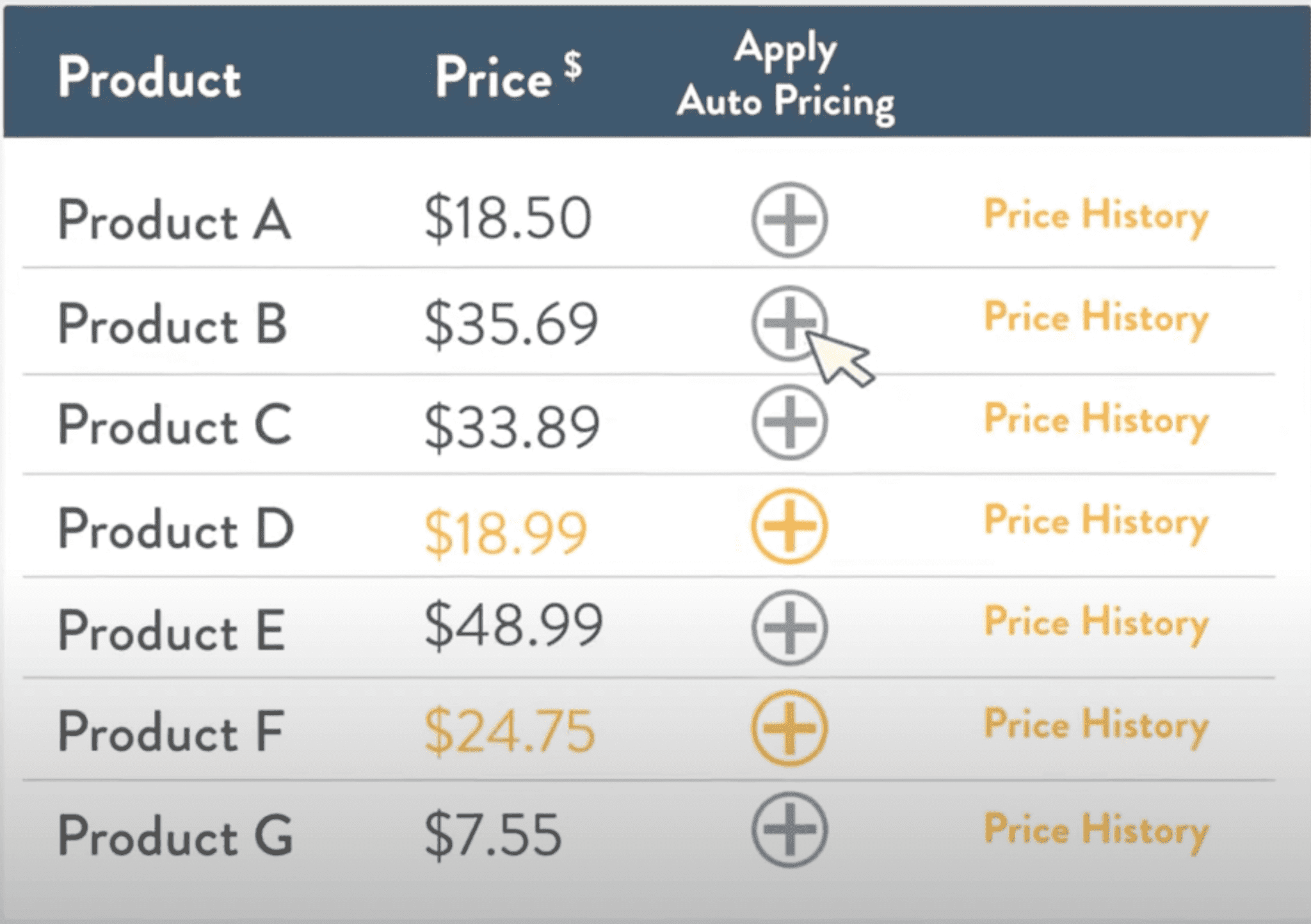Apply auto pricing to Product A
Screen dimensions: 1311x924
[x=789, y=220]
